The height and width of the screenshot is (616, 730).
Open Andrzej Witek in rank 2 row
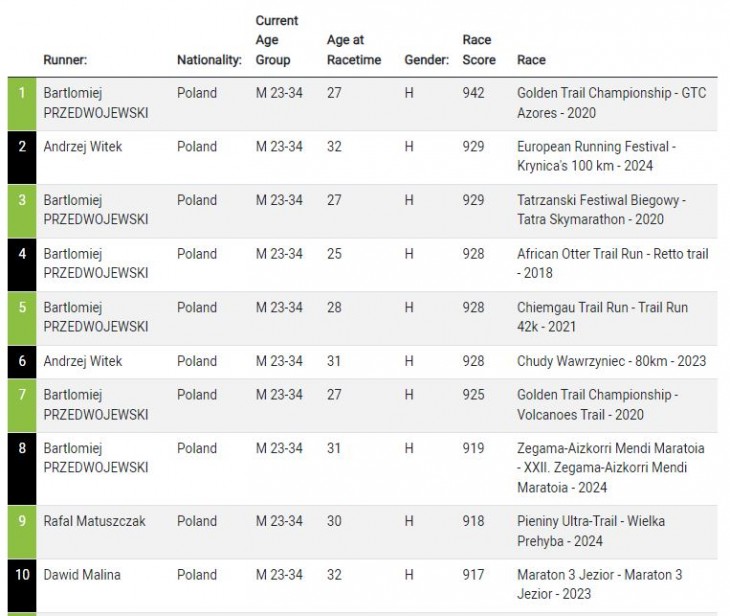pyautogui.click(x=82, y=147)
